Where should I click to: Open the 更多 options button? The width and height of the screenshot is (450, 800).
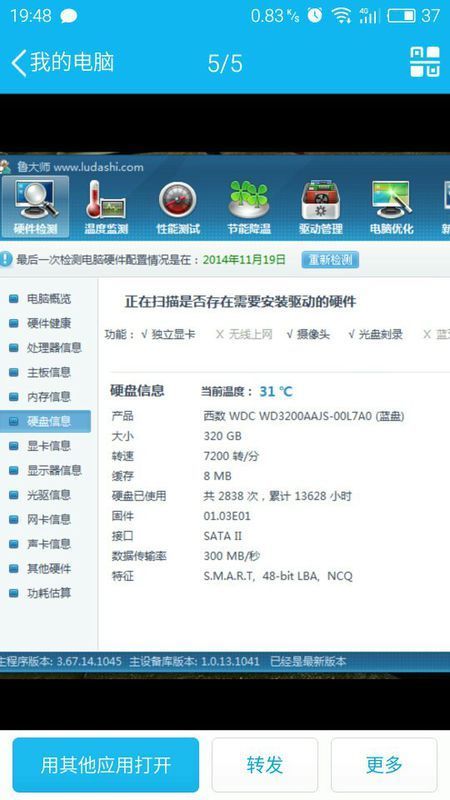tap(384, 765)
